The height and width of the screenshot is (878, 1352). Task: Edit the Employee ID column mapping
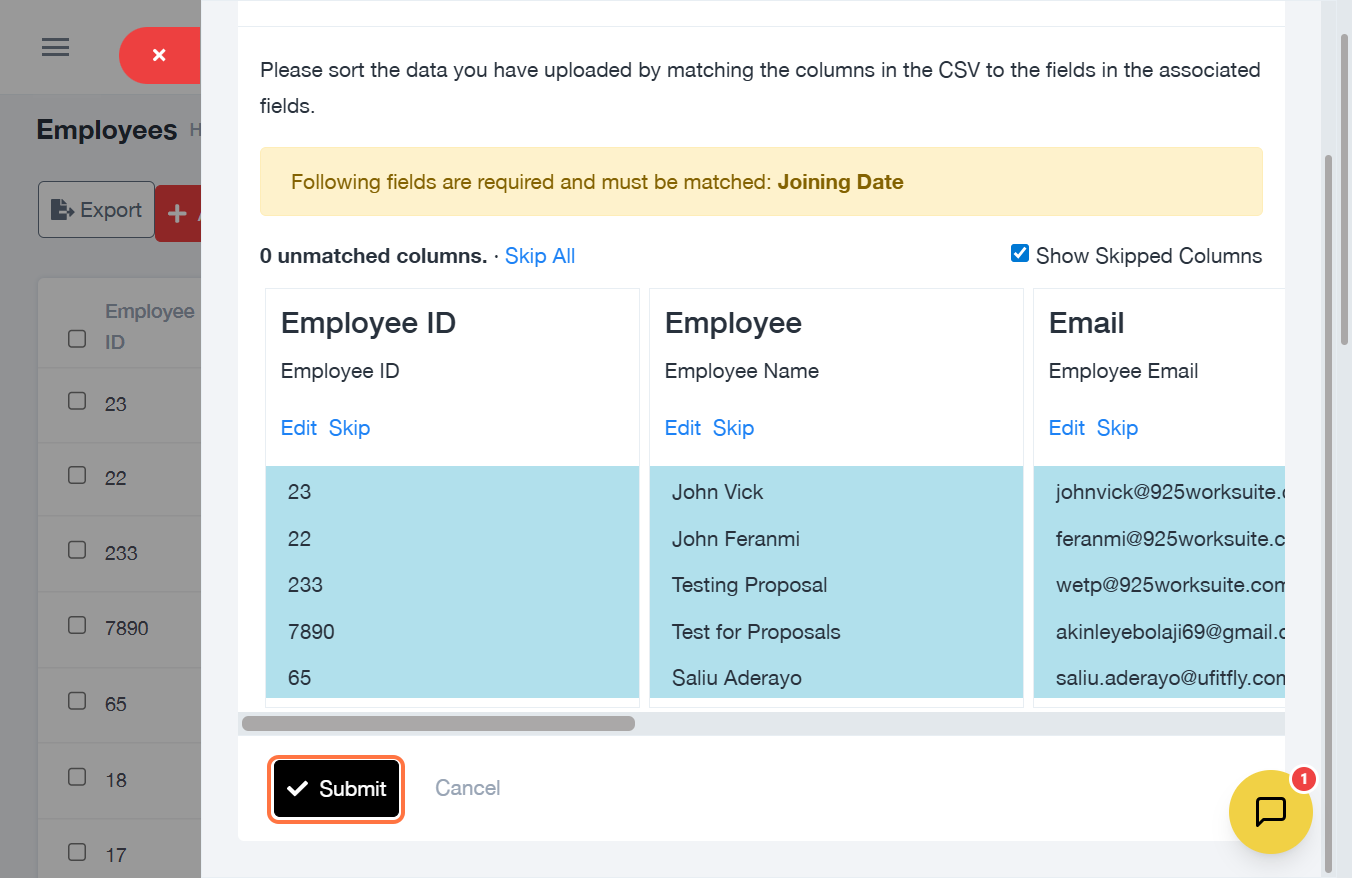coord(298,428)
